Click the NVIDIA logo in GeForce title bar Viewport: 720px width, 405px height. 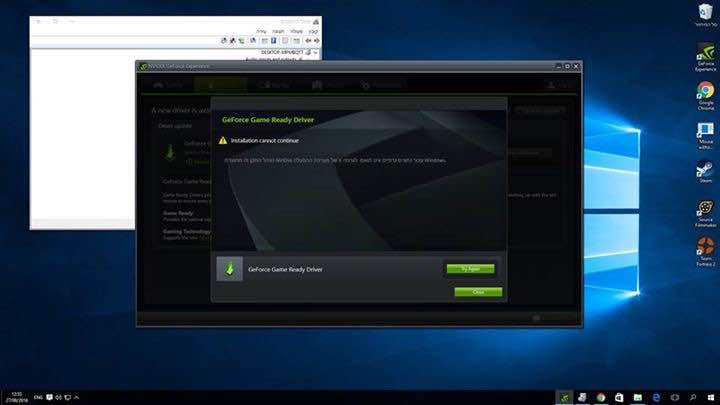click(144, 67)
